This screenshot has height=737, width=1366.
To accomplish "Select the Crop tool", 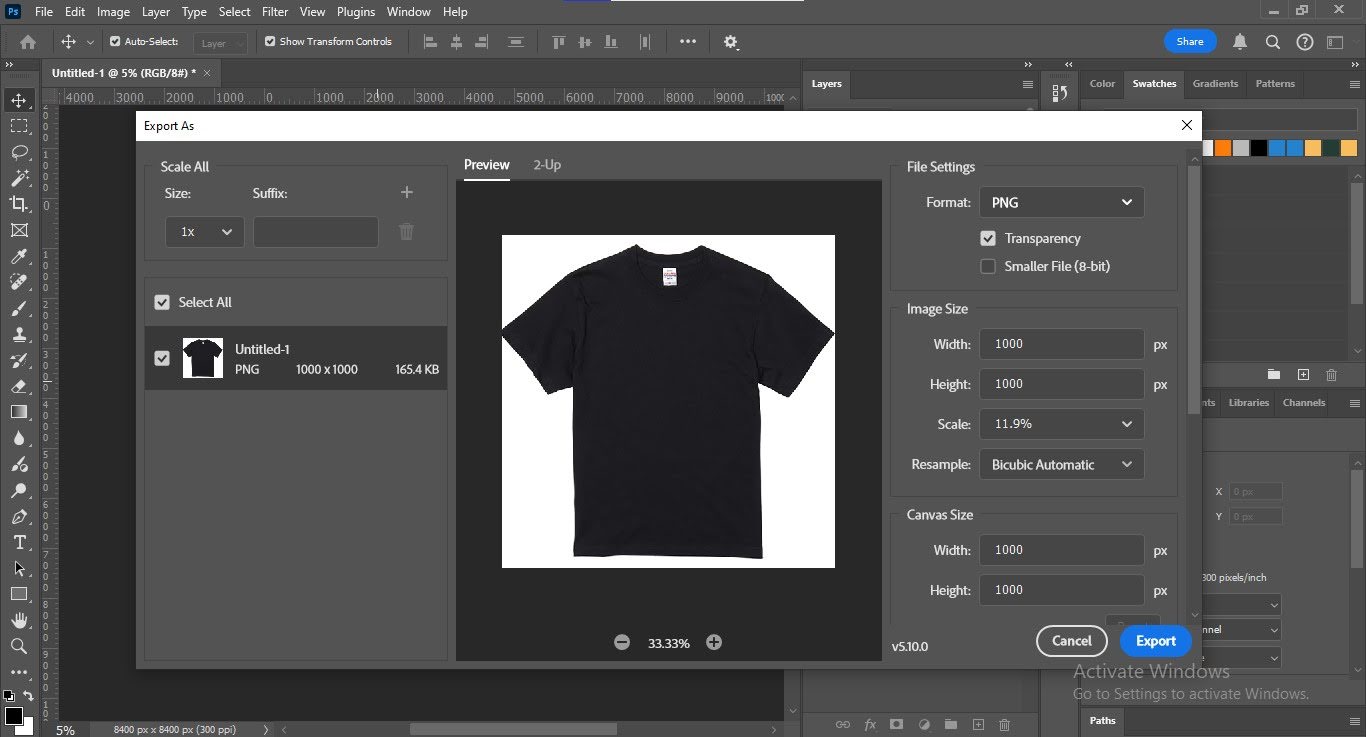I will click(x=18, y=204).
